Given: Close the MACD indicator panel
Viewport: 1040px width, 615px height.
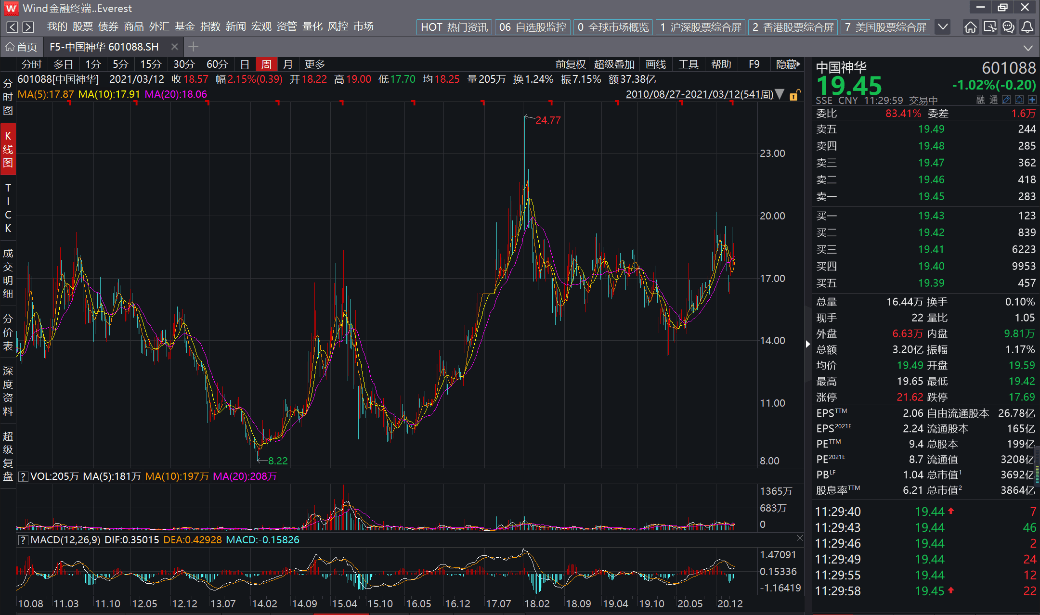Looking at the screenshot, I should pyautogui.click(x=799, y=538).
